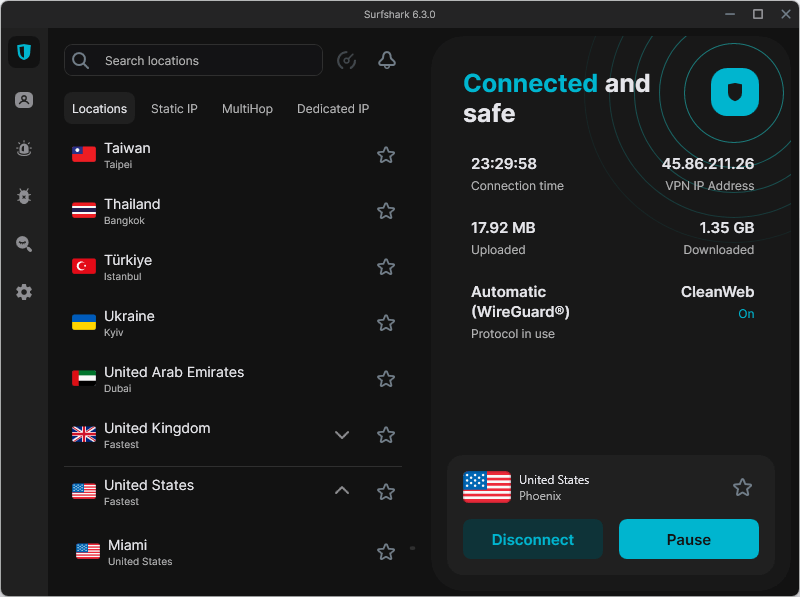Open the Alert person icon in sidebar

tap(24, 100)
